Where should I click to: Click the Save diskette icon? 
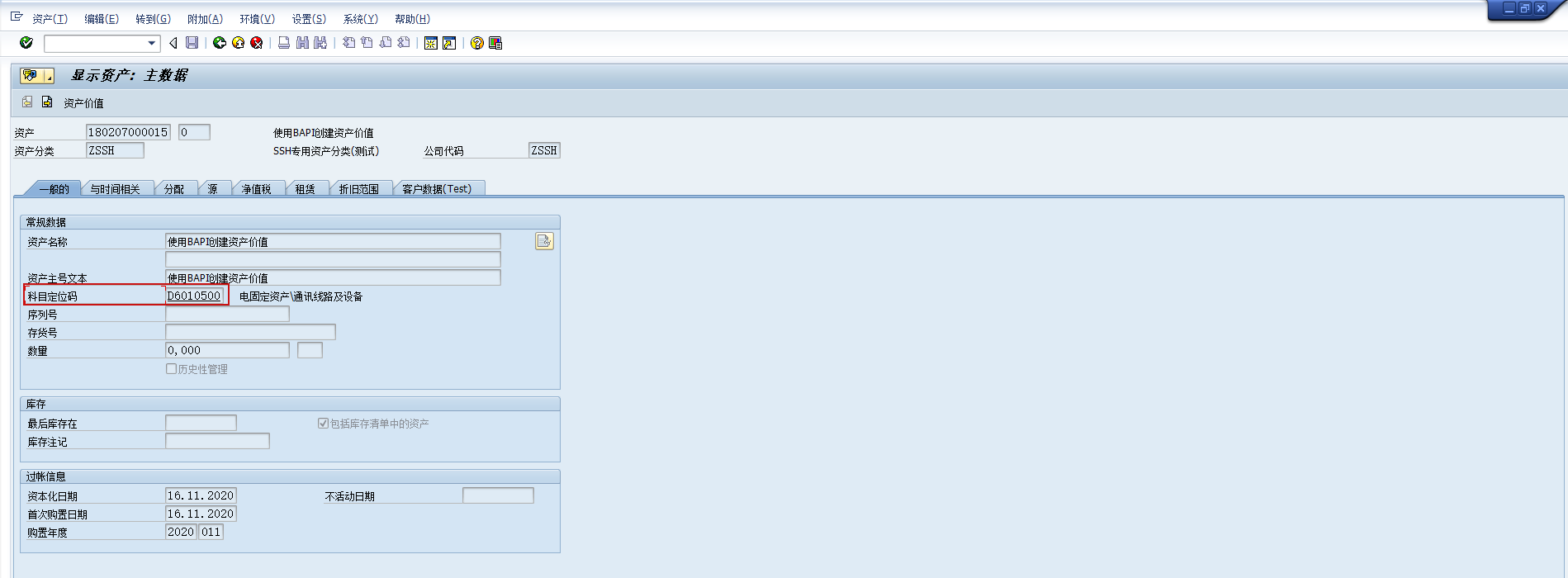(192, 43)
